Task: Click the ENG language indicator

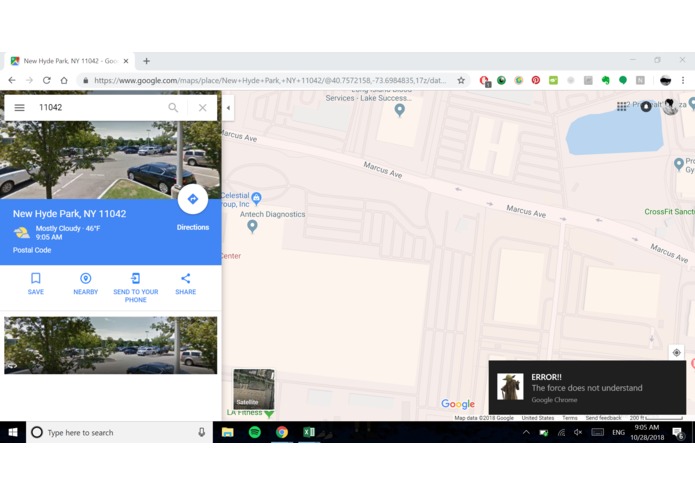Action: pyautogui.click(x=618, y=432)
